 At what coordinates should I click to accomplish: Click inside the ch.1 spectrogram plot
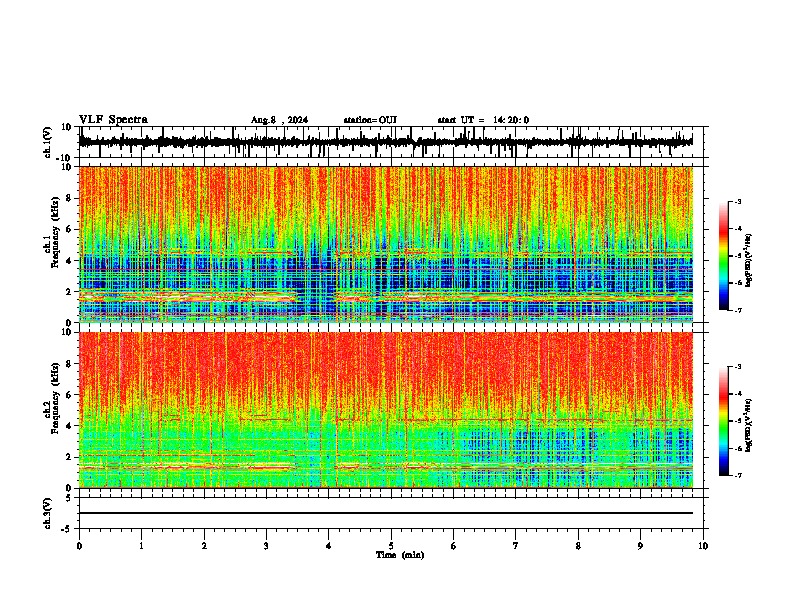(x=385, y=244)
